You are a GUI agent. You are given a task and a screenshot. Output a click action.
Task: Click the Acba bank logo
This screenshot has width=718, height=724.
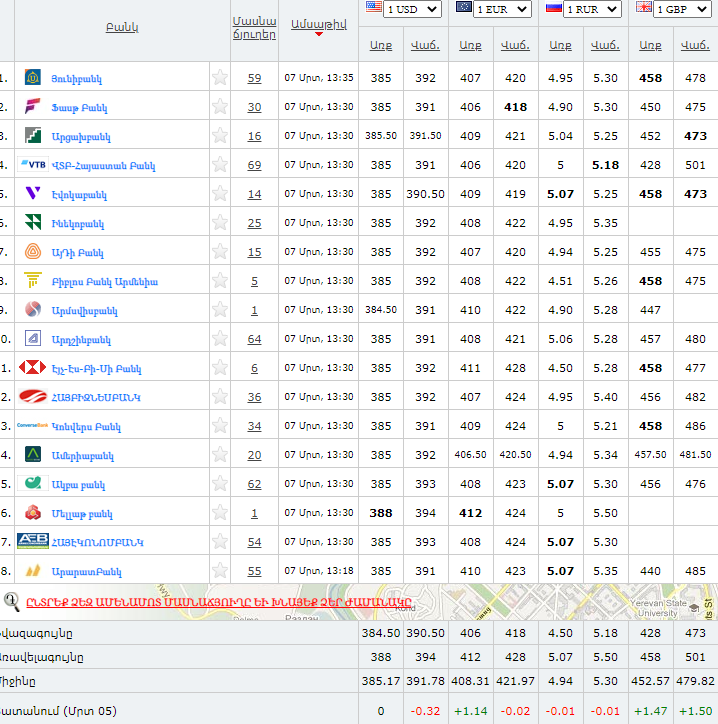pyautogui.click(x=33, y=483)
